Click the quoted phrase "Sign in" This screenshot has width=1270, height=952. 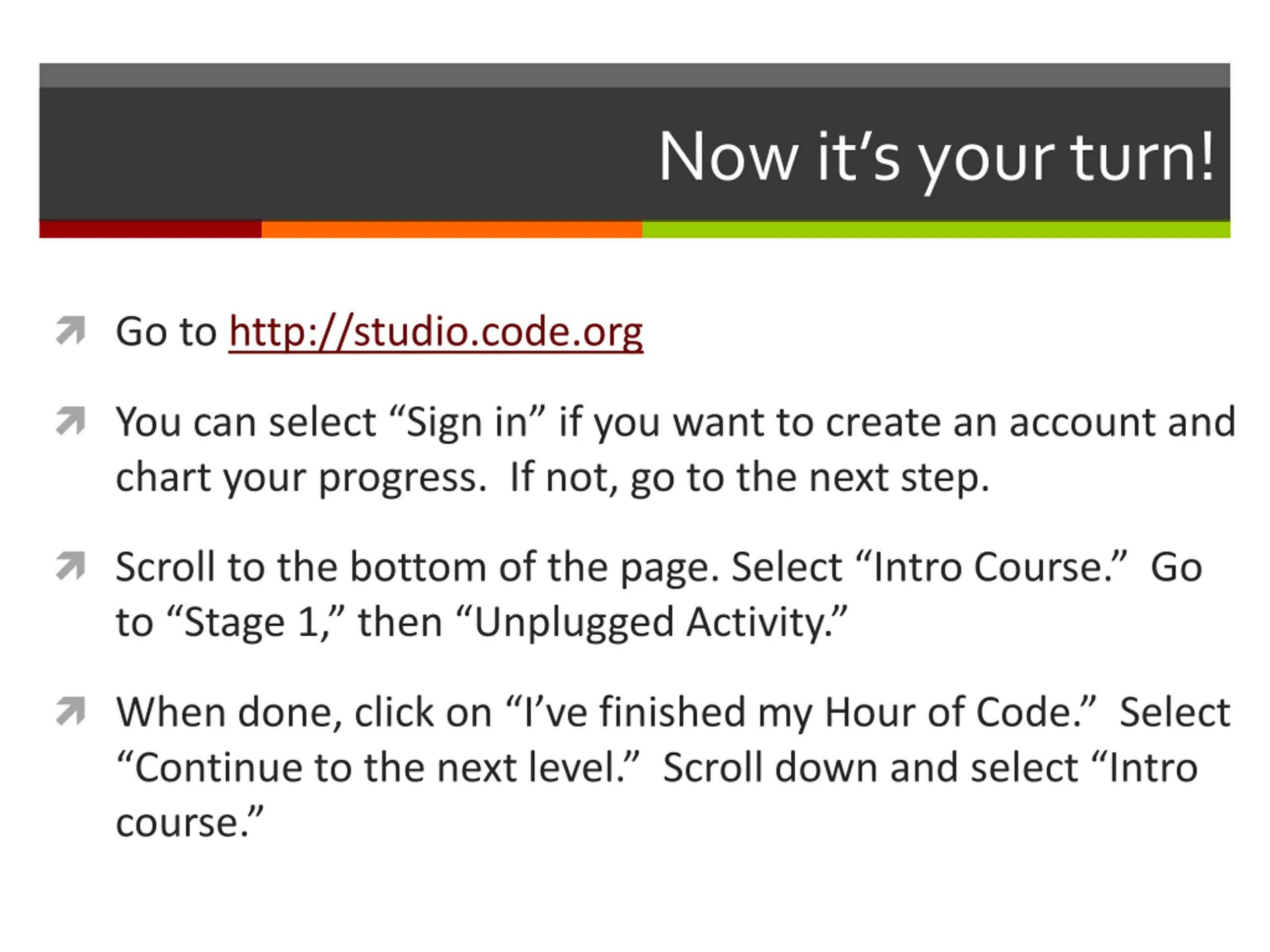click(467, 423)
